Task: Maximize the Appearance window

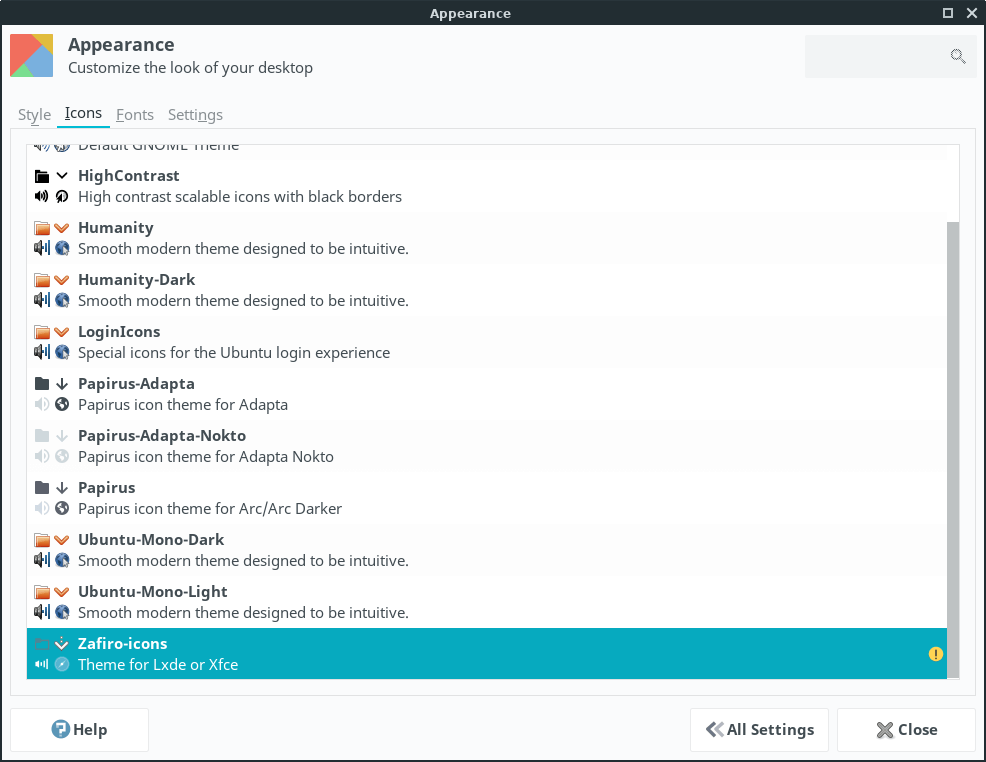Action: click(x=948, y=13)
